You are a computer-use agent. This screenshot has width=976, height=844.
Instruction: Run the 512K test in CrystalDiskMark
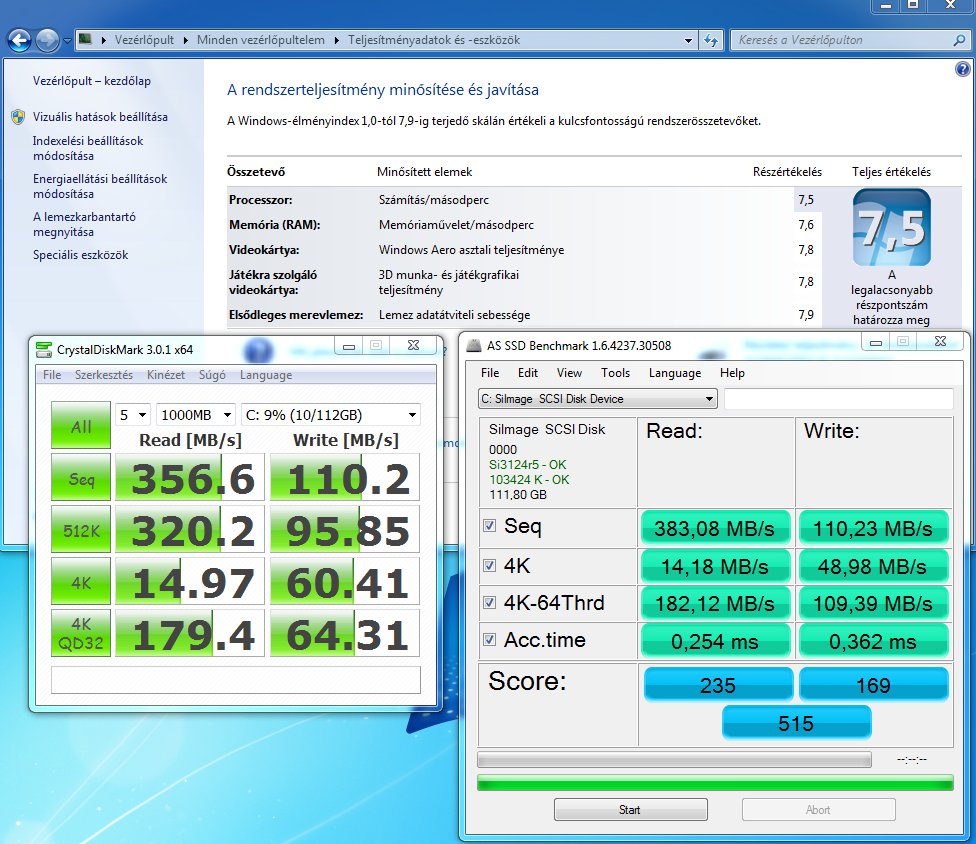[x=81, y=531]
